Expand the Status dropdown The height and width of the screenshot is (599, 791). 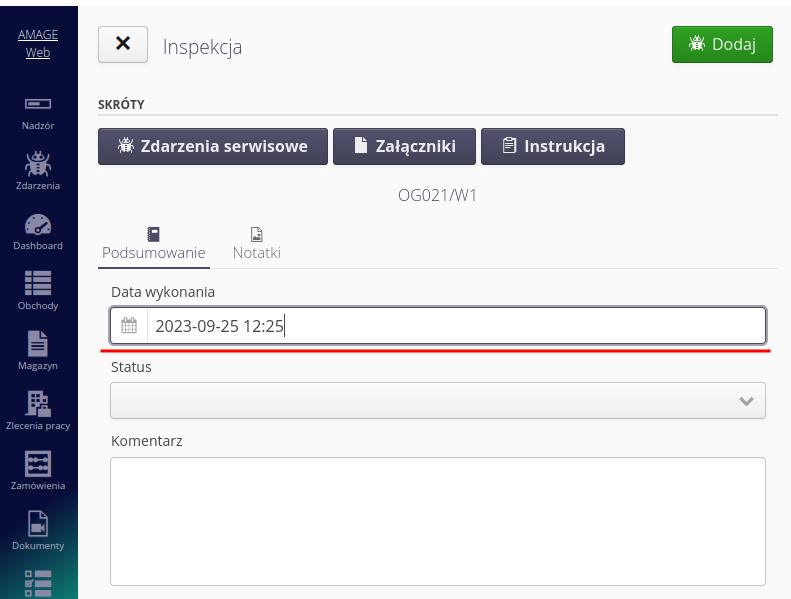pyautogui.click(x=437, y=400)
